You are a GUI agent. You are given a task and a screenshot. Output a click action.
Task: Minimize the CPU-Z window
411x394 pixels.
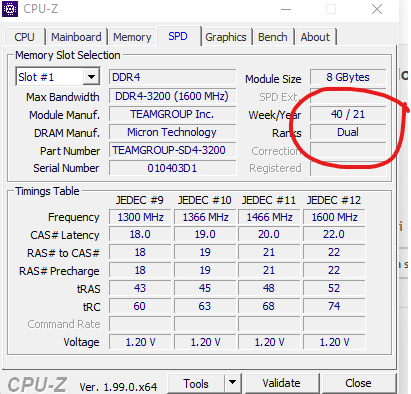286,9
